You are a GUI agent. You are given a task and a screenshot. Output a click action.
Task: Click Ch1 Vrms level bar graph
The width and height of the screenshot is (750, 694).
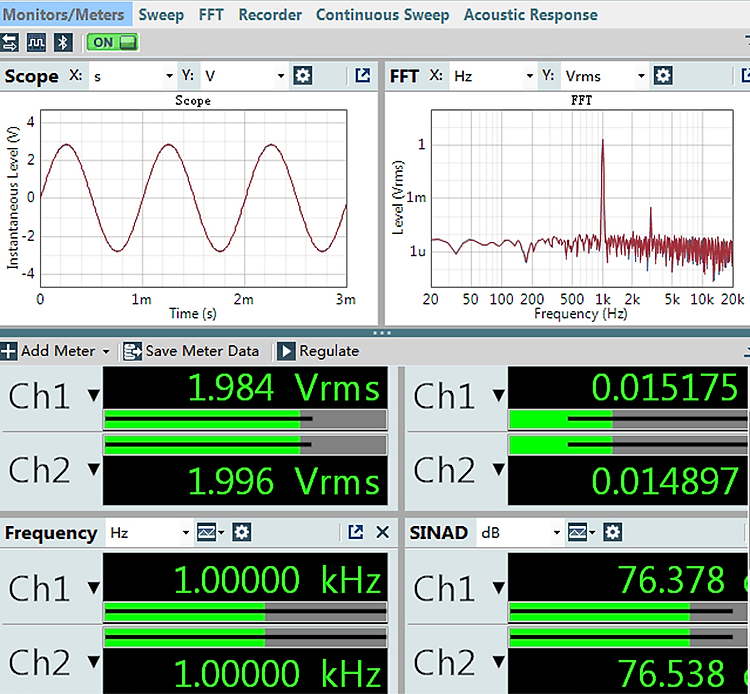click(245, 419)
